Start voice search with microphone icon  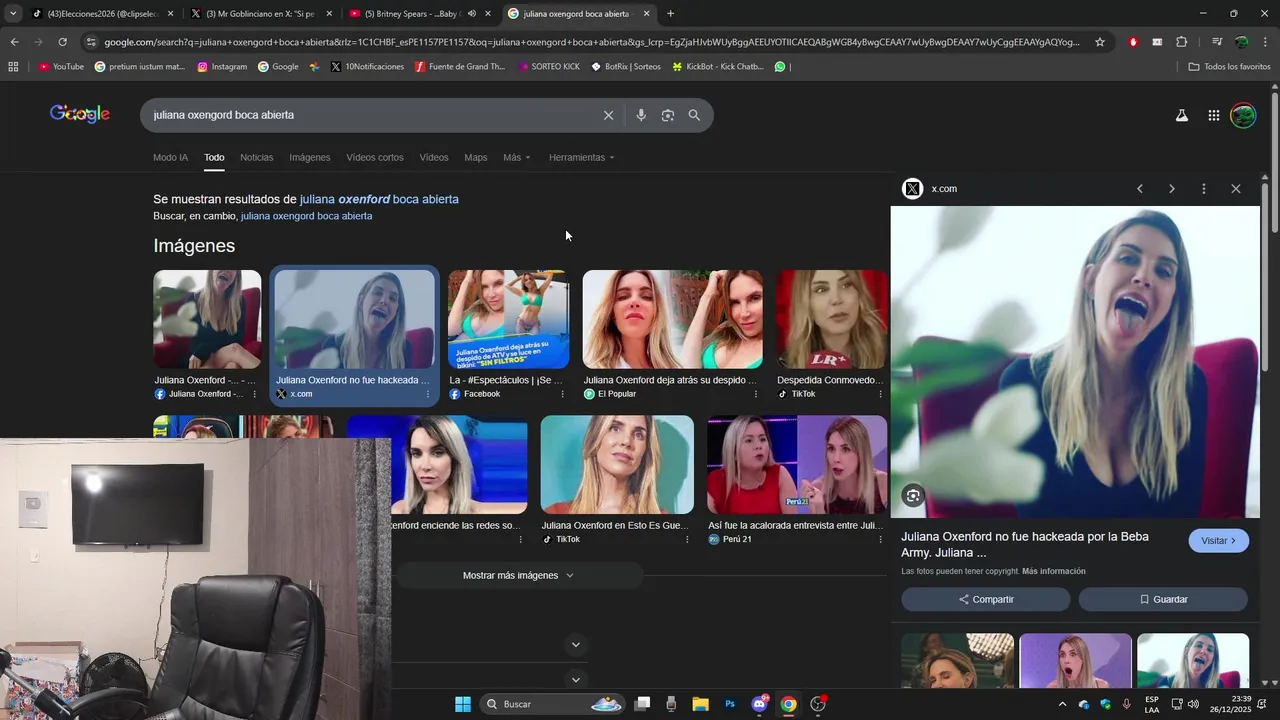641,115
